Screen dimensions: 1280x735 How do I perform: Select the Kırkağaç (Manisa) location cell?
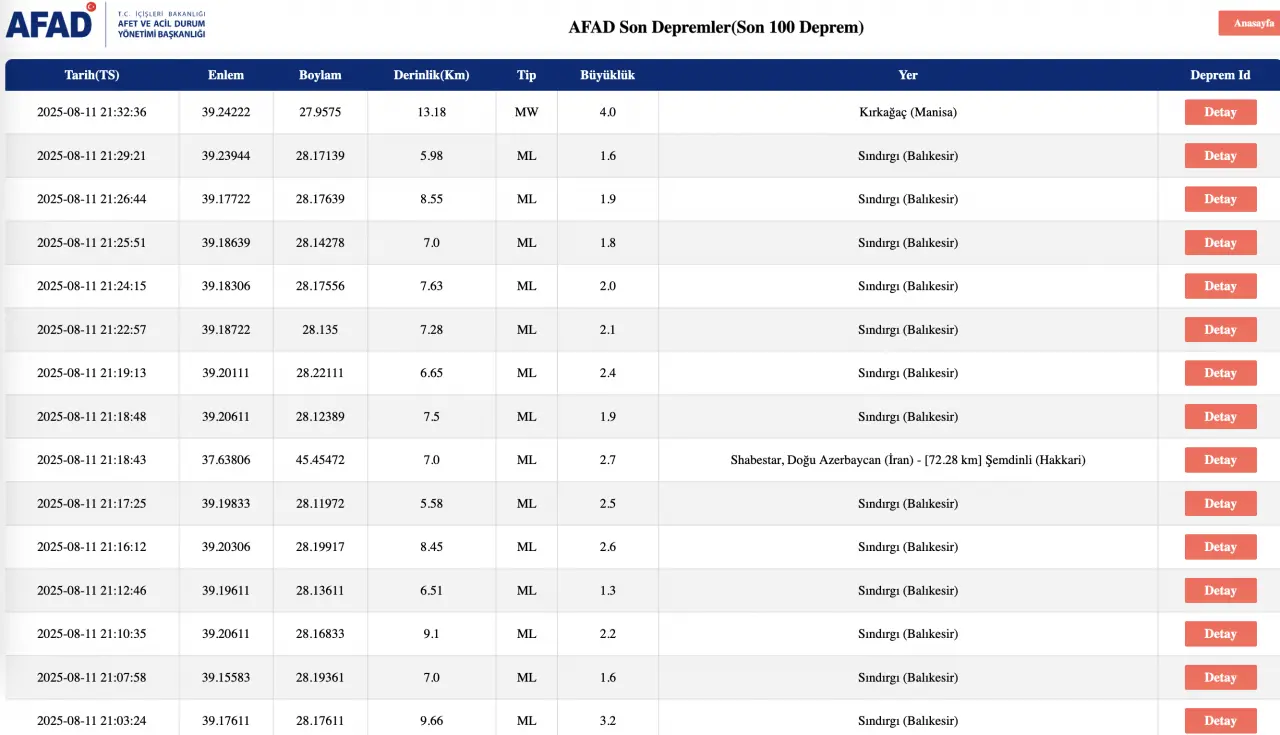[907, 112]
